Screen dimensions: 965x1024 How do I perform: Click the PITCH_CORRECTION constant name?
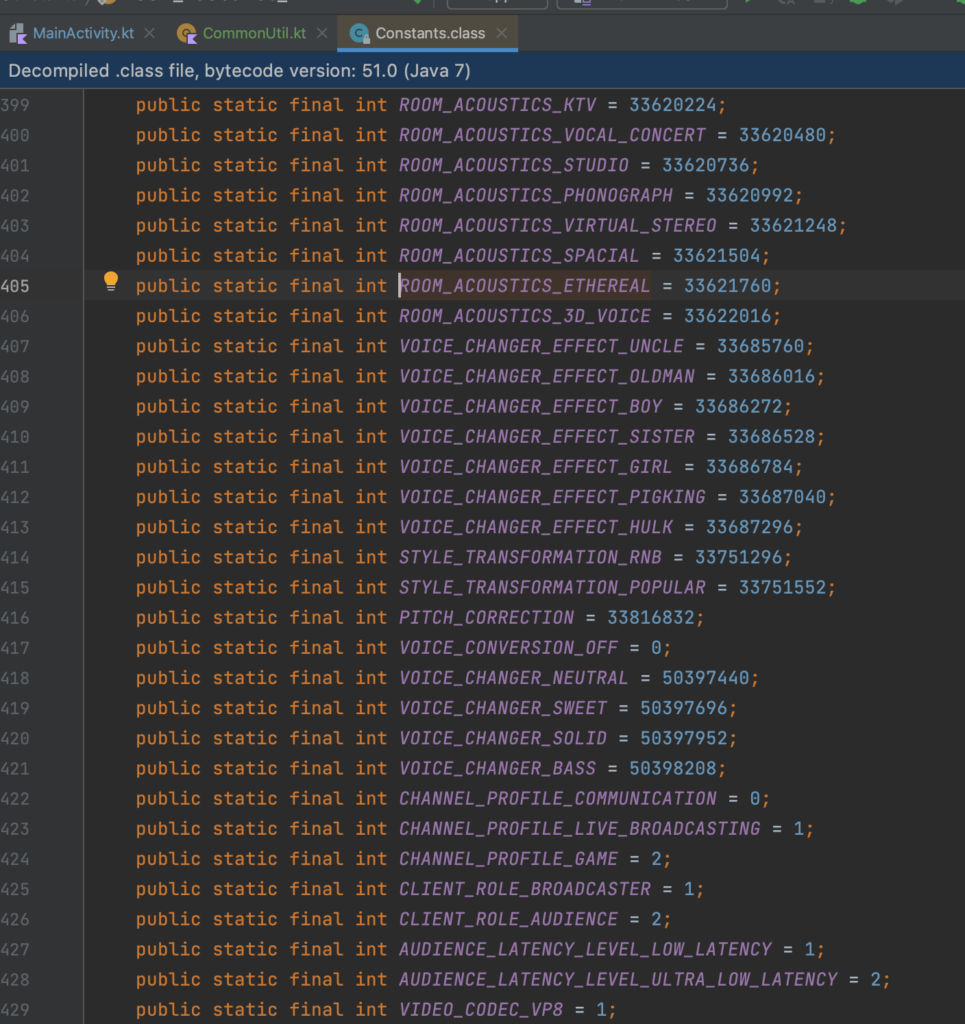coord(486,618)
